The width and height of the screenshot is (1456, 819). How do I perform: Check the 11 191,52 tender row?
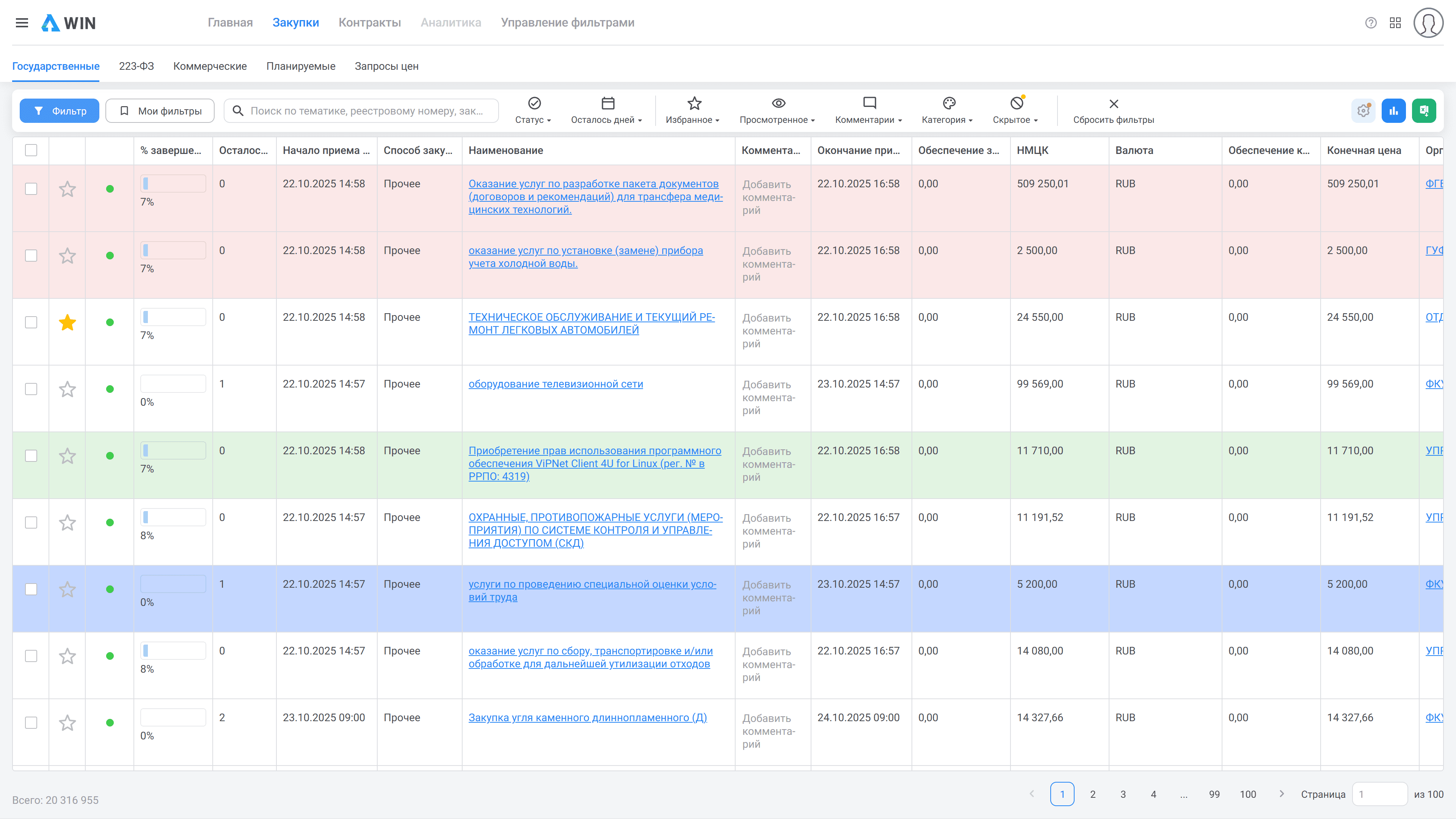click(x=31, y=522)
